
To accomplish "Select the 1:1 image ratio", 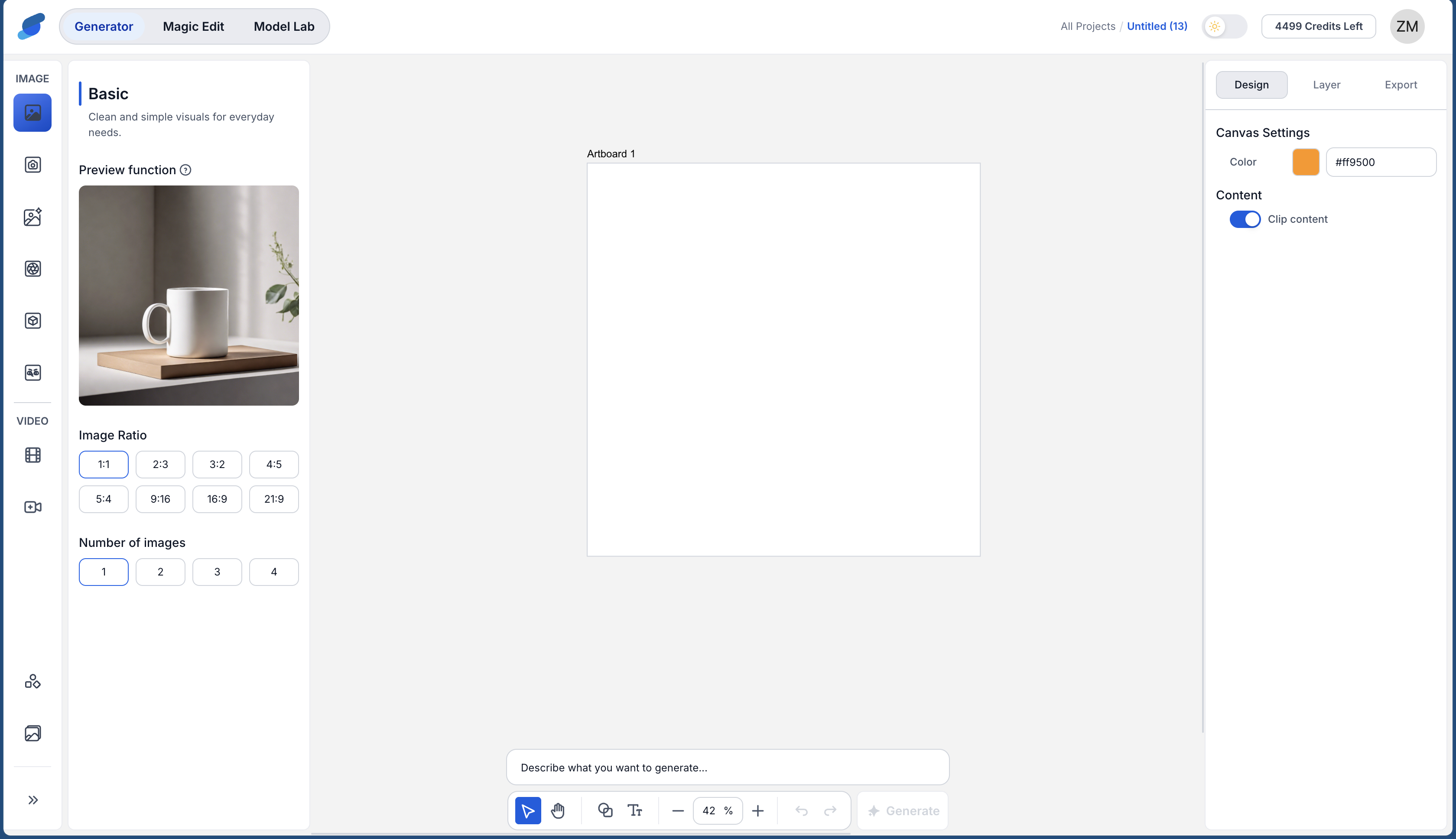I will click(104, 465).
